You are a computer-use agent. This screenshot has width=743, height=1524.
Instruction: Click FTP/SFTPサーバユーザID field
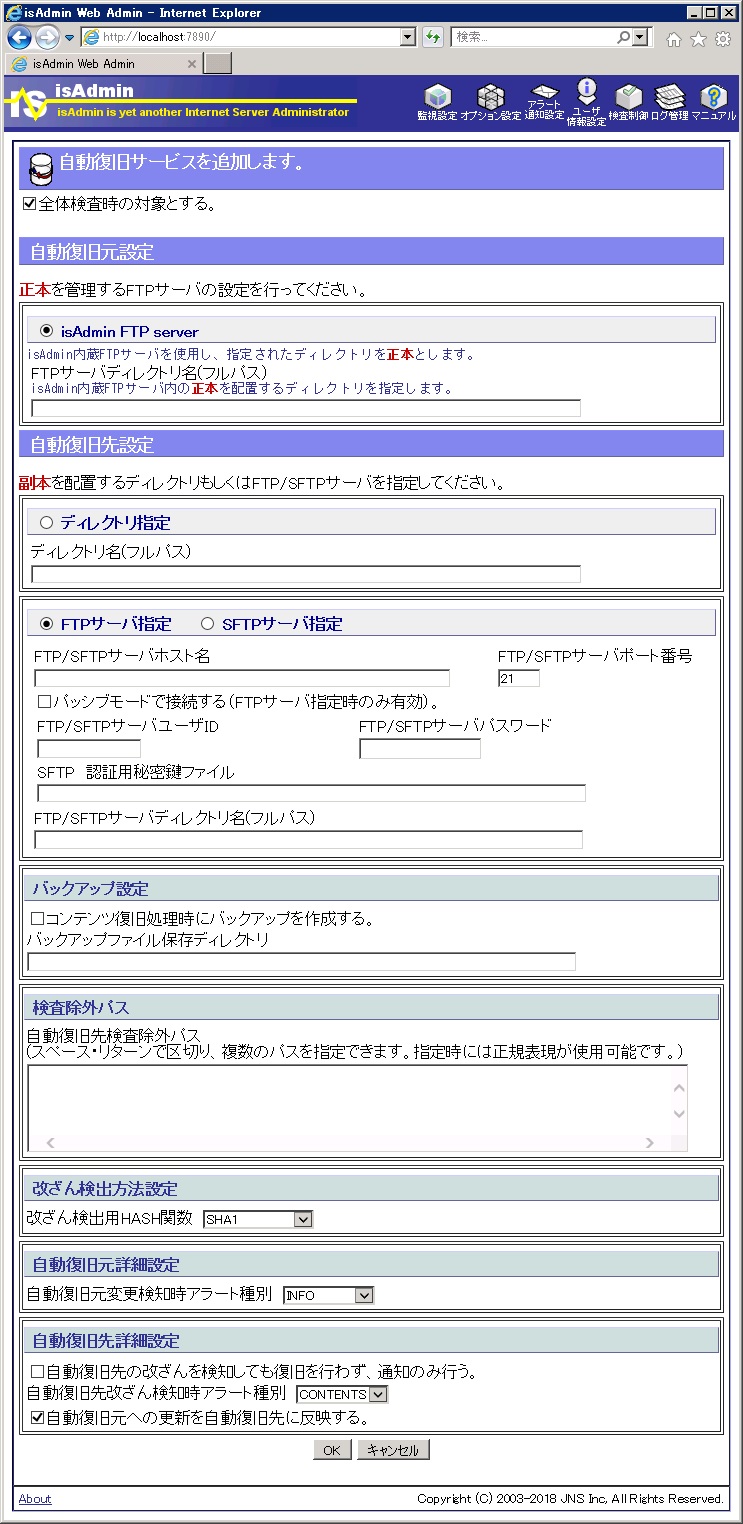(89, 749)
